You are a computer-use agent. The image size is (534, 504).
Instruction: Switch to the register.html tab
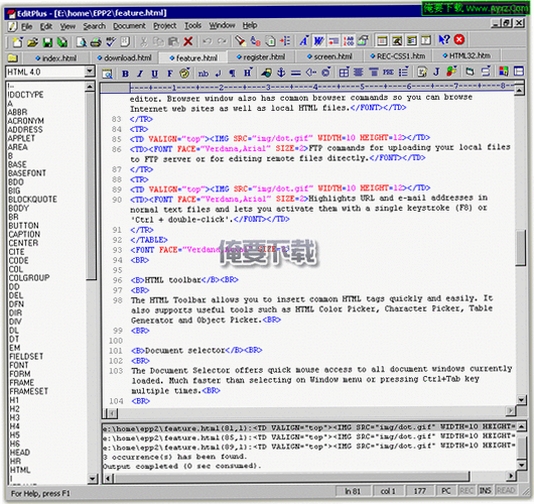[261, 57]
